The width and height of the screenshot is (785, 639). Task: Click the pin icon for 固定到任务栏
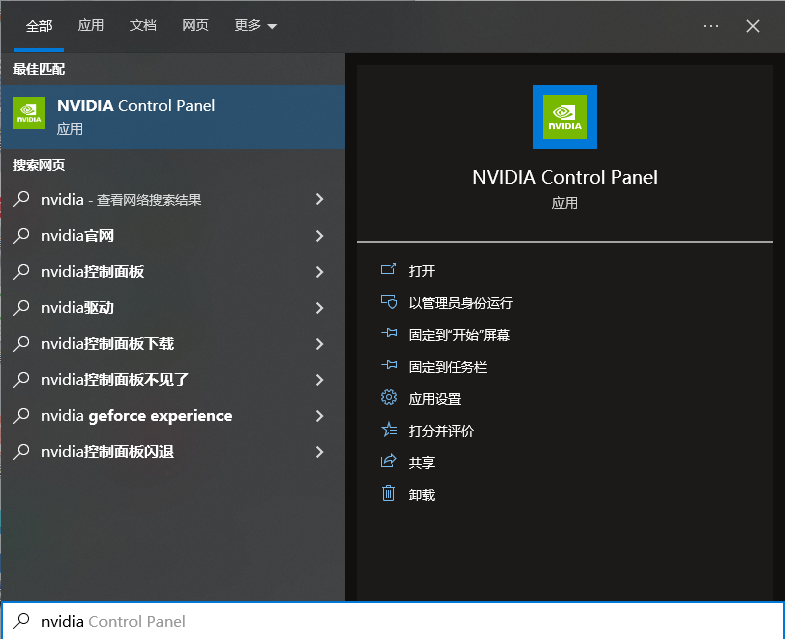(388, 366)
